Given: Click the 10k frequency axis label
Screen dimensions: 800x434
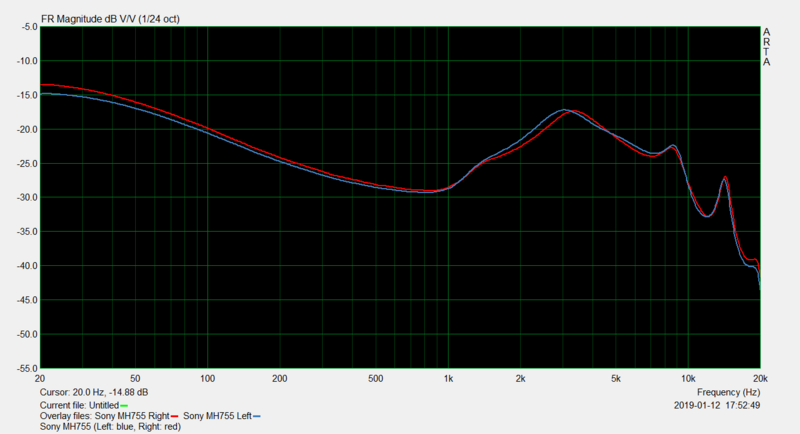Looking at the screenshot, I should tap(688, 378).
